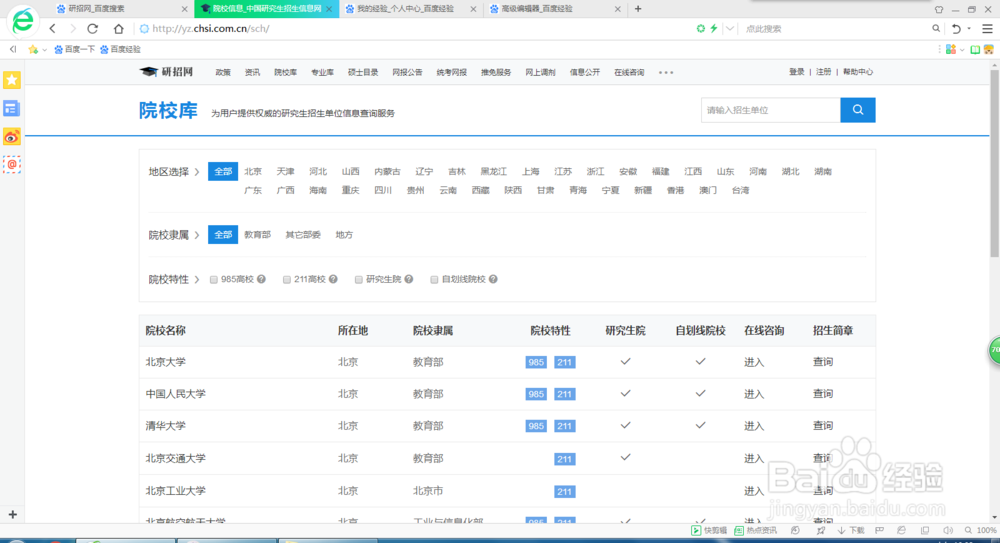
Task: Add a sidebar app with plus
Action: [x=12, y=514]
